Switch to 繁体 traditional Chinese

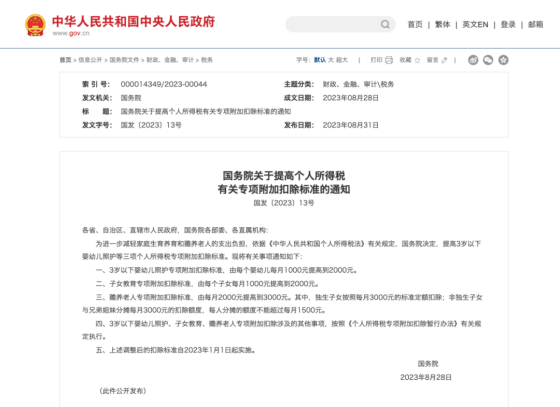[442, 25]
